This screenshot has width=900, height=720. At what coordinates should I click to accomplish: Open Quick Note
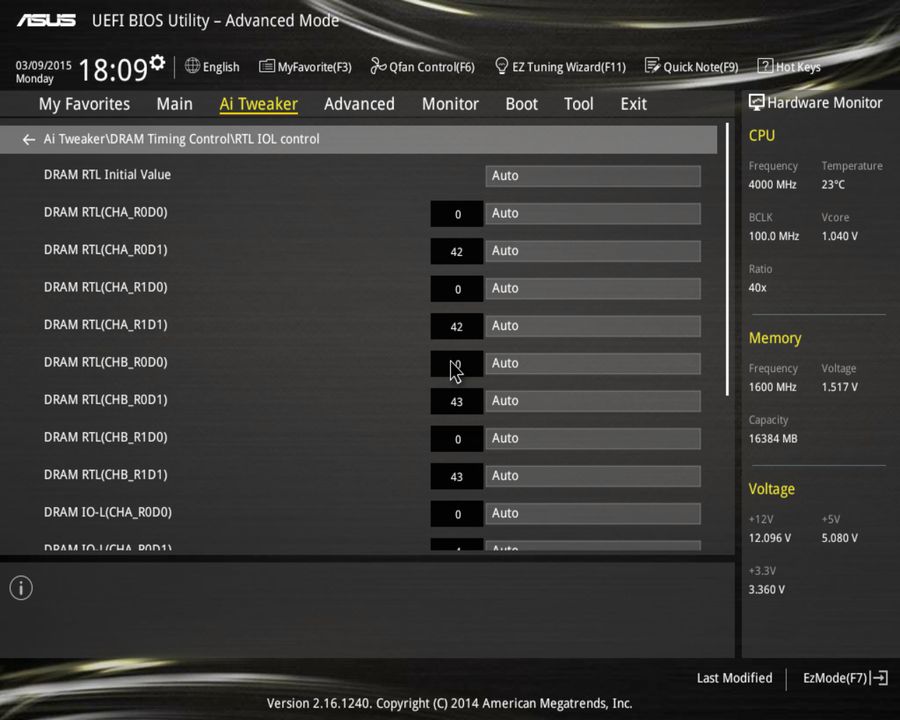point(692,66)
